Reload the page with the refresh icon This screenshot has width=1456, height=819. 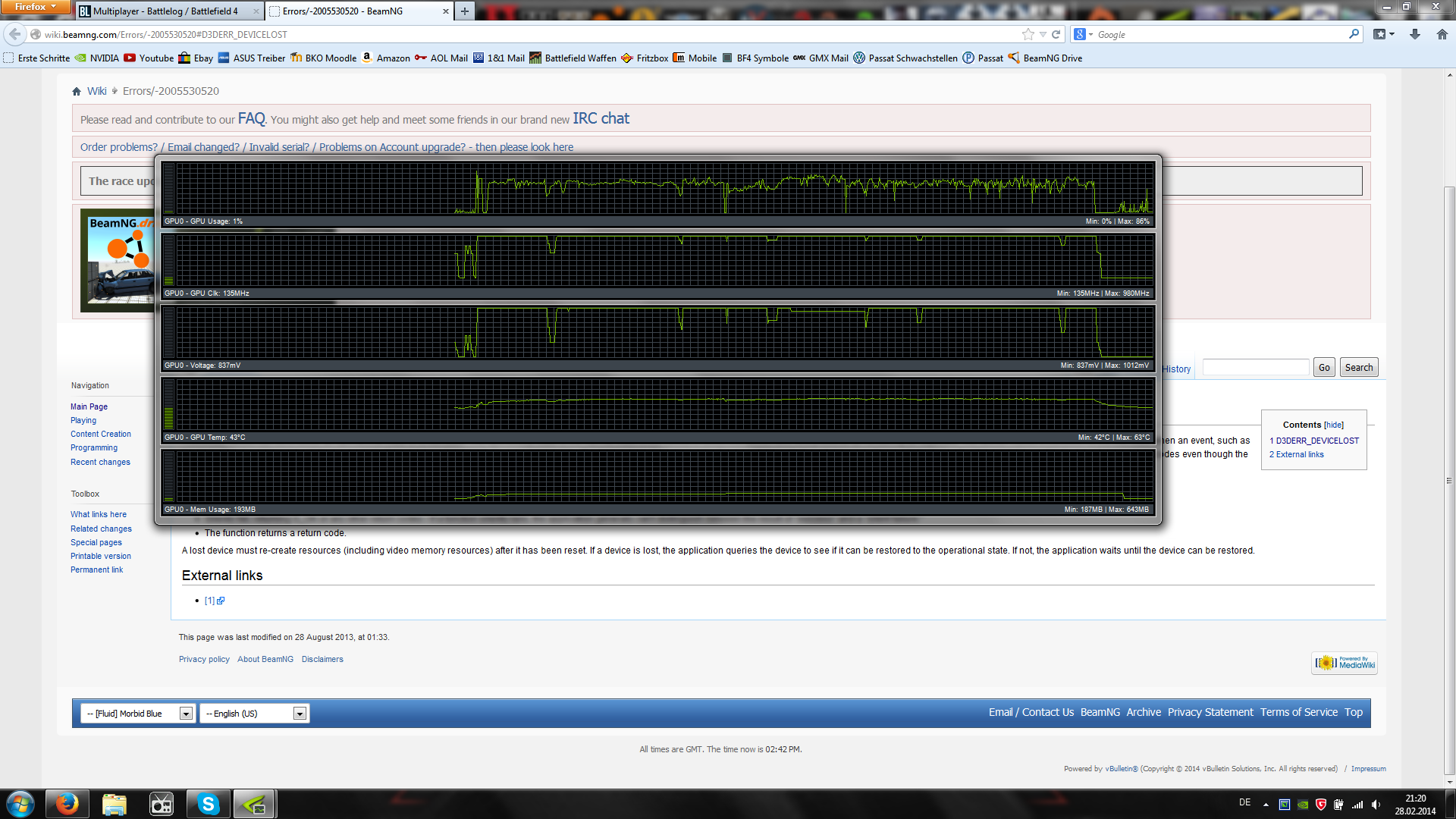(x=1056, y=34)
